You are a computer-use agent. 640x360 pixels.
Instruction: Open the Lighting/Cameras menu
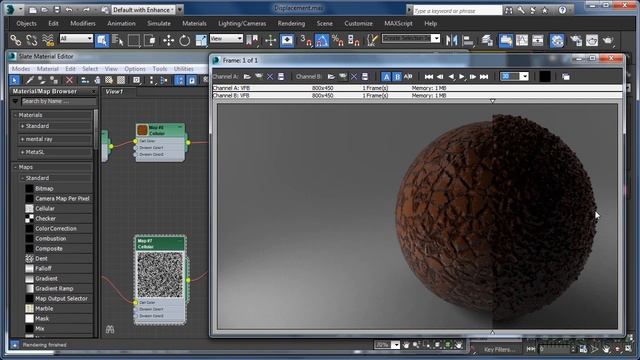point(242,23)
